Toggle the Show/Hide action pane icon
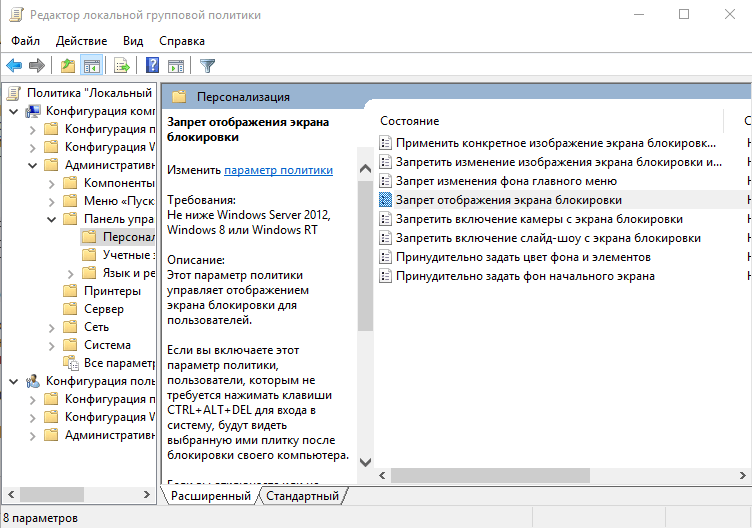This screenshot has width=752, height=528. pyautogui.click(x=176, y=66)
